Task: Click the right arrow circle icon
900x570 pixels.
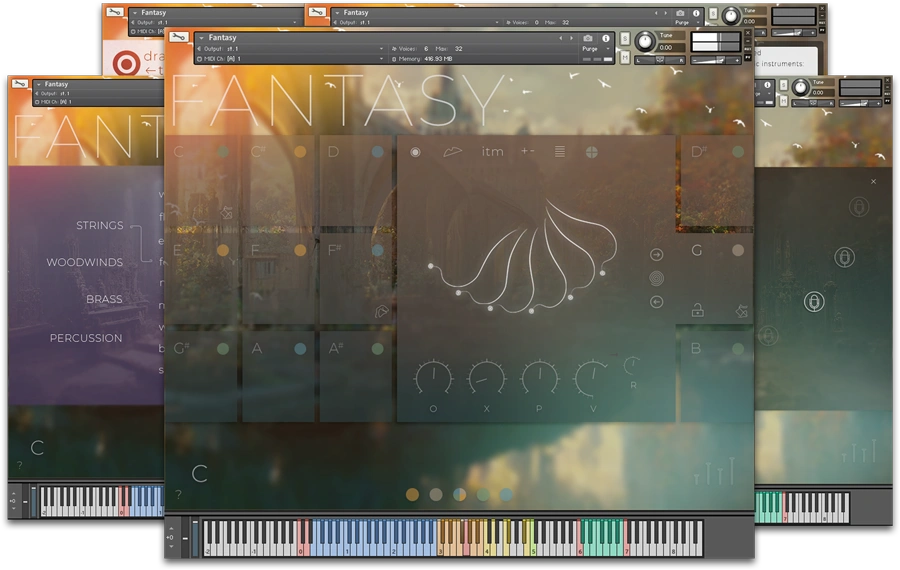Action: [x=657, y=255]
